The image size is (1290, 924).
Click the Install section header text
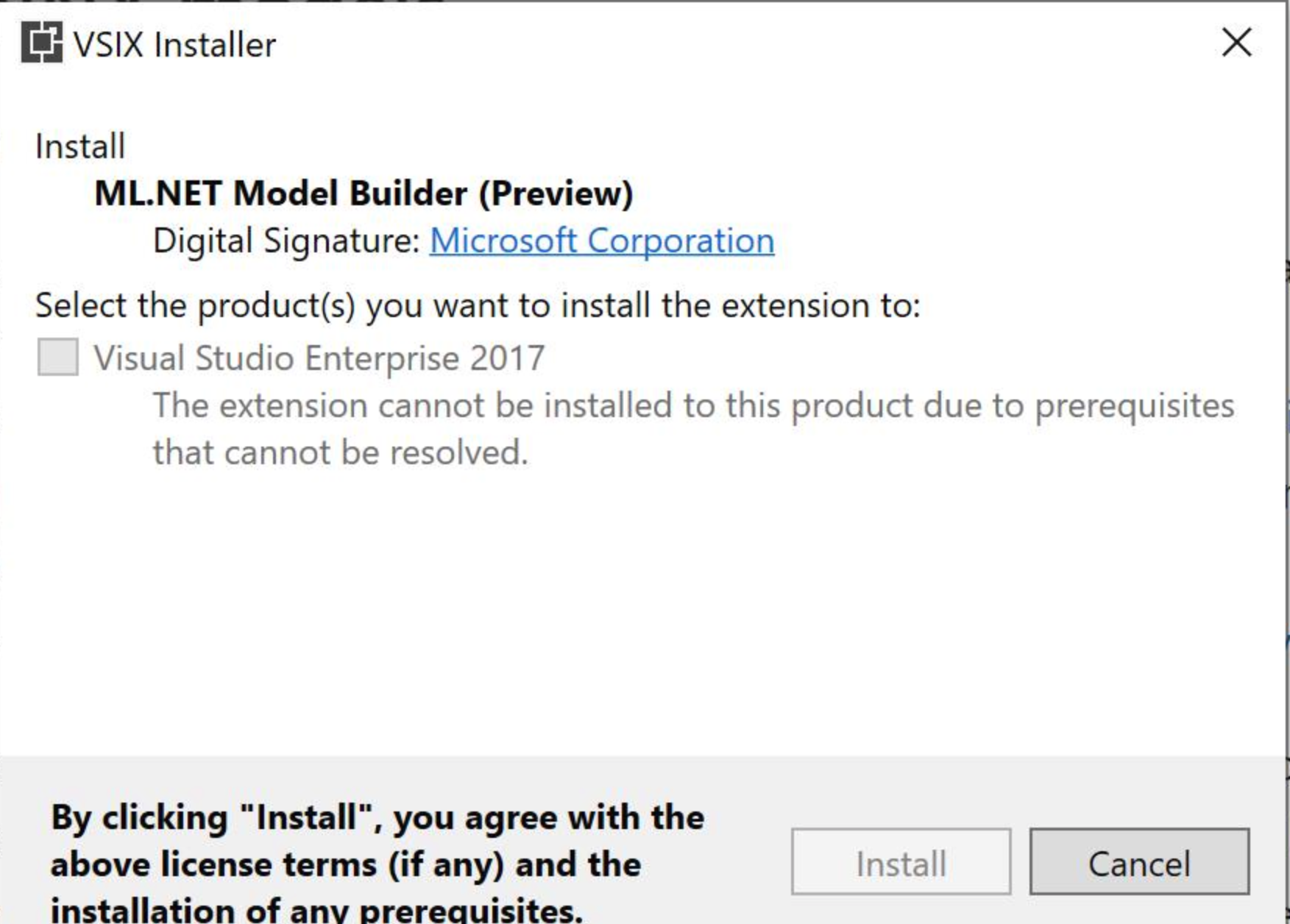click(x=79, y=145)
